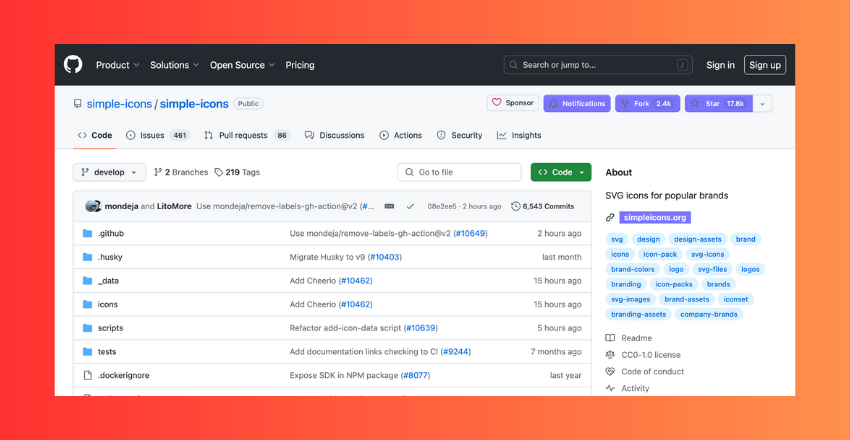The image size is (850, 440).
Task: Select the icon-pack topic tag
Action: pos(660,254)
